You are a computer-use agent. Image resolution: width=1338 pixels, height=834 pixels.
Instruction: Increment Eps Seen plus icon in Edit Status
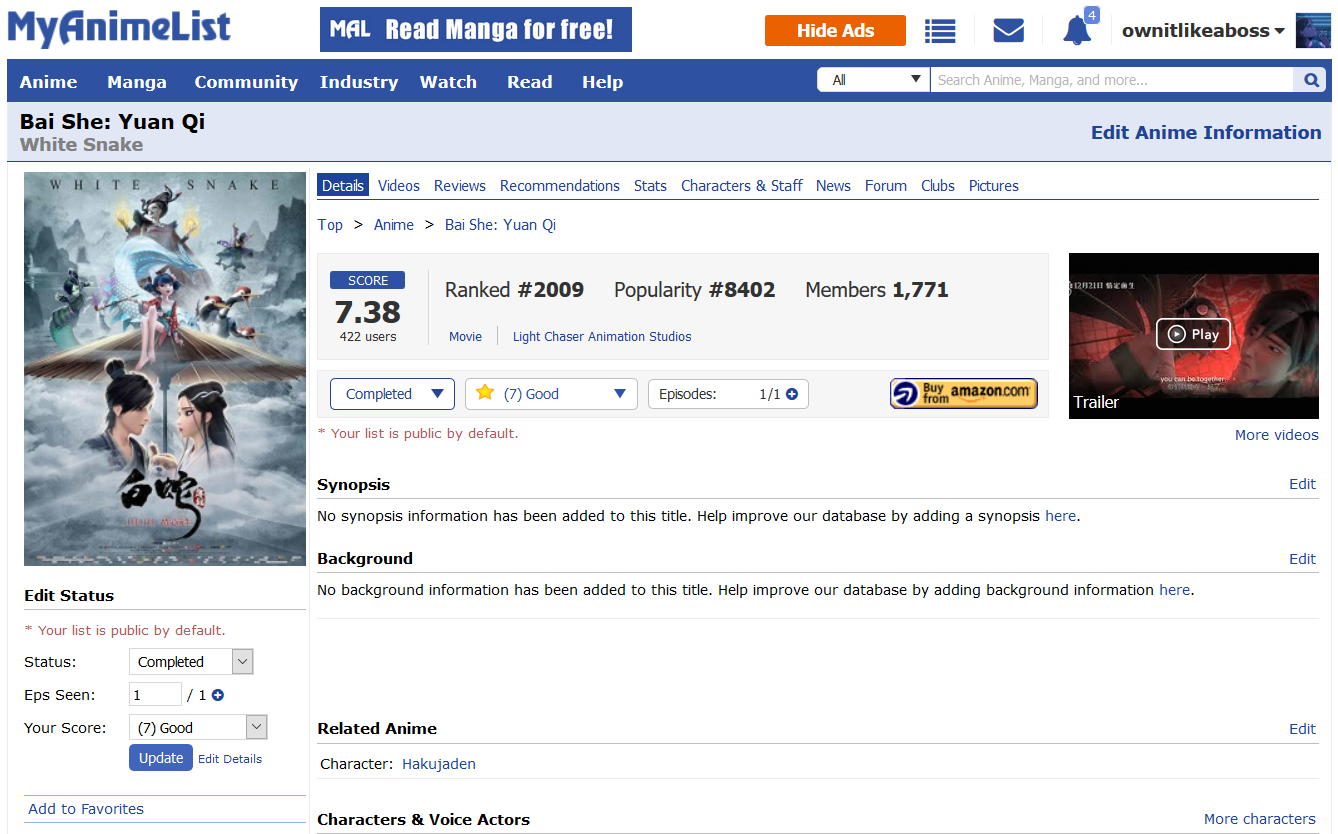pos(217,695)
